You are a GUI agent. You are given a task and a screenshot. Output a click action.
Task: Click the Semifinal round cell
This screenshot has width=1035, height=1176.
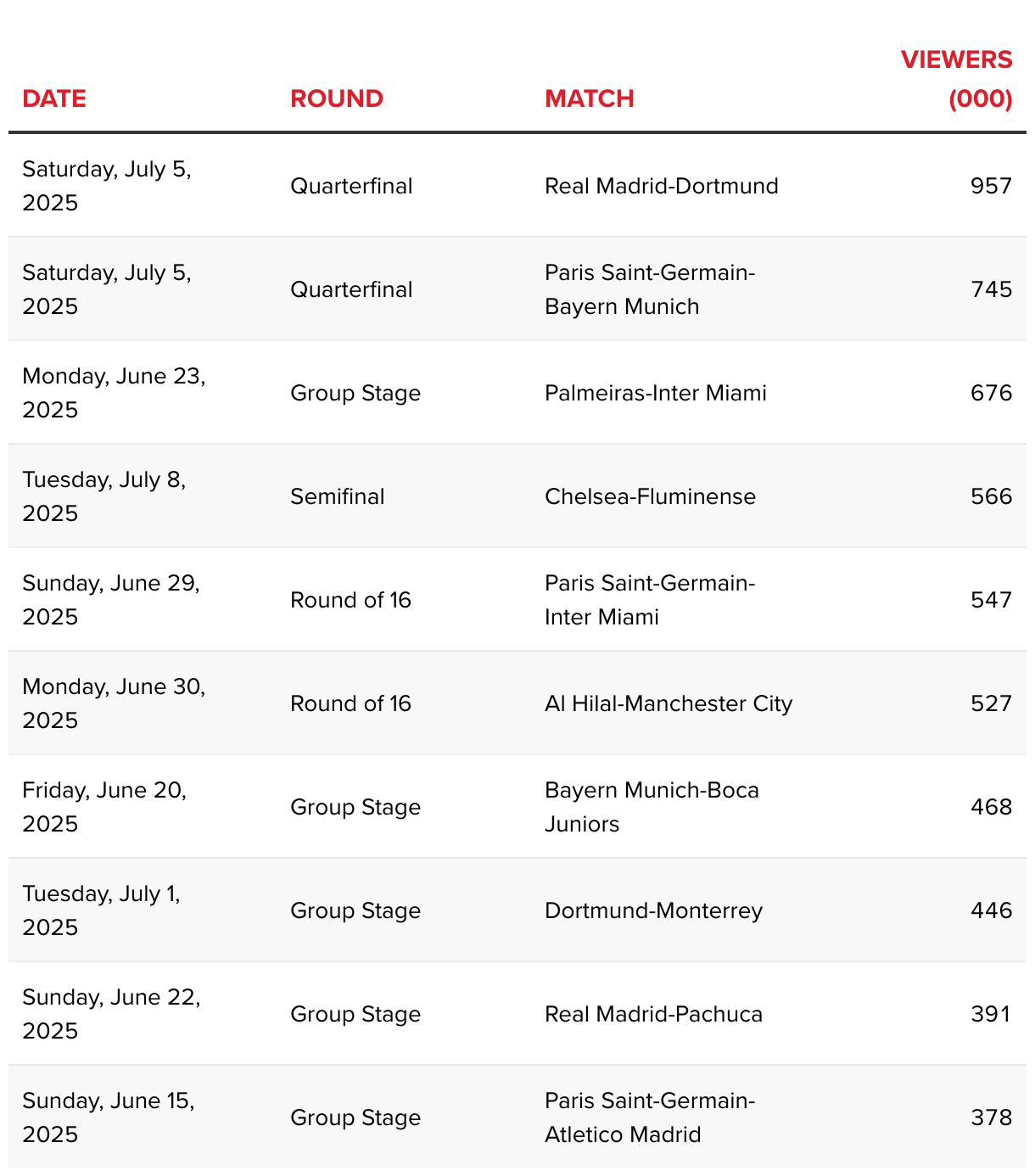337,496
